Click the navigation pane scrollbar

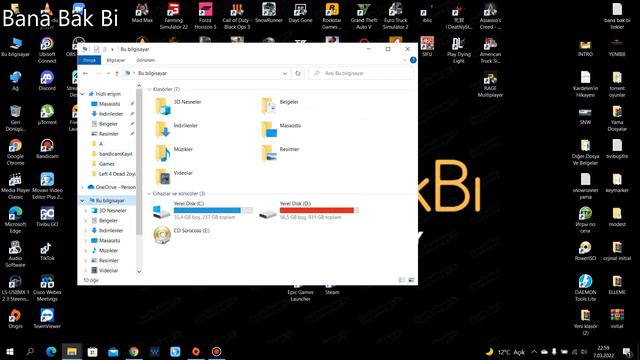tap(139, 161)
